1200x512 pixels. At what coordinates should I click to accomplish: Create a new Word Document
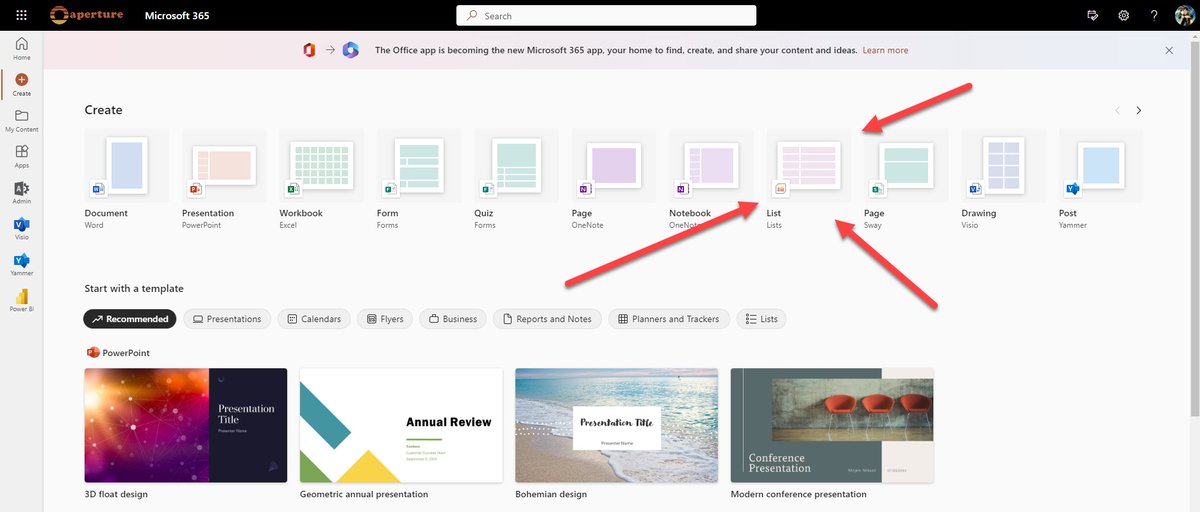click(126, 179)
